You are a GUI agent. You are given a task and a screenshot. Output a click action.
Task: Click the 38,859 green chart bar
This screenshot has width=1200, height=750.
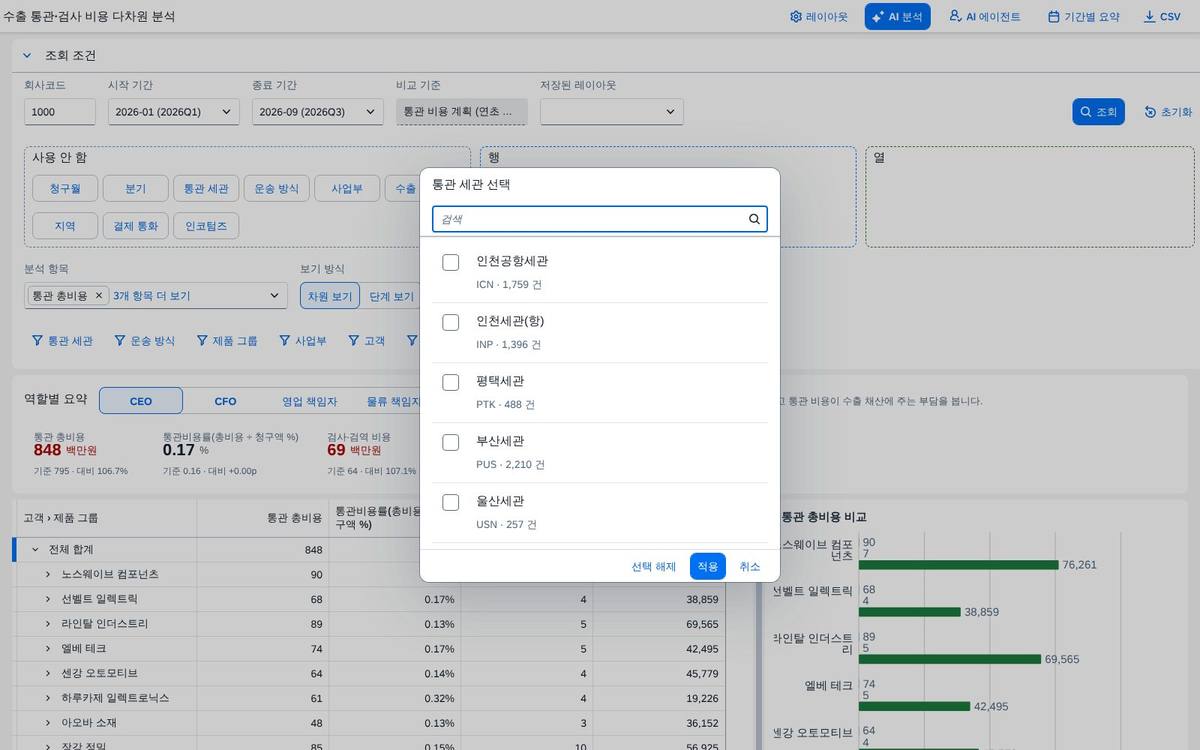point(909,612)
